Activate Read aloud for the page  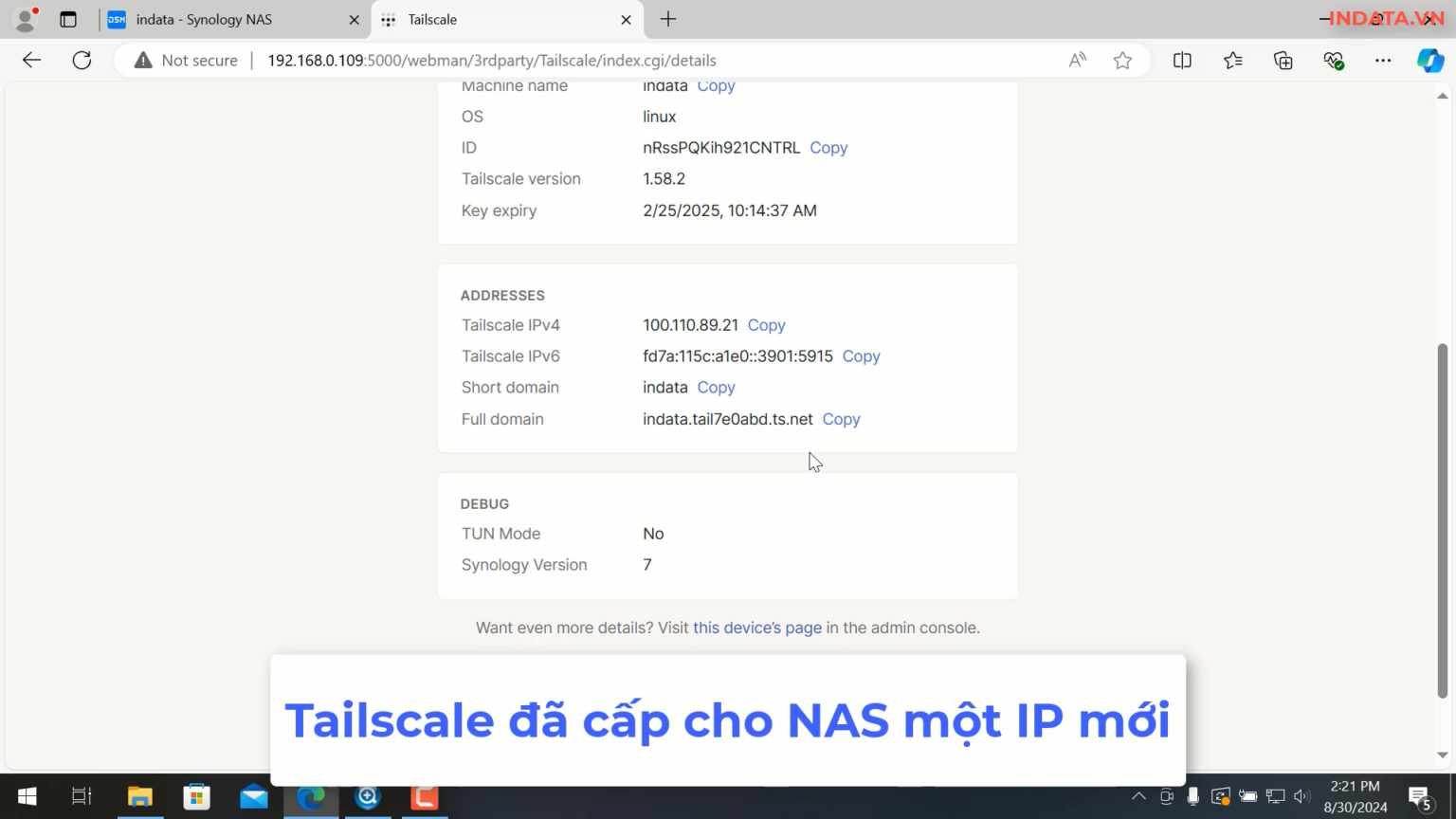(1077, 60)
